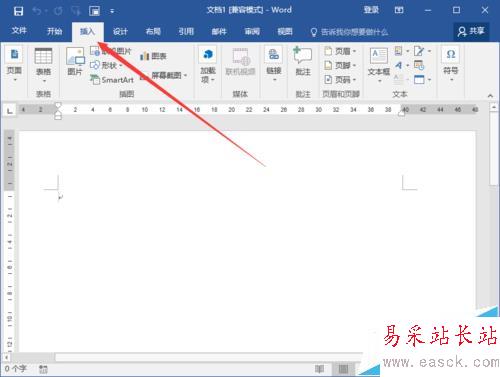The height and width of the screenshot is (377, 500).
Task: Click the Save icon in the title bar
Action: pyautogui.click(x=18, y=11)
